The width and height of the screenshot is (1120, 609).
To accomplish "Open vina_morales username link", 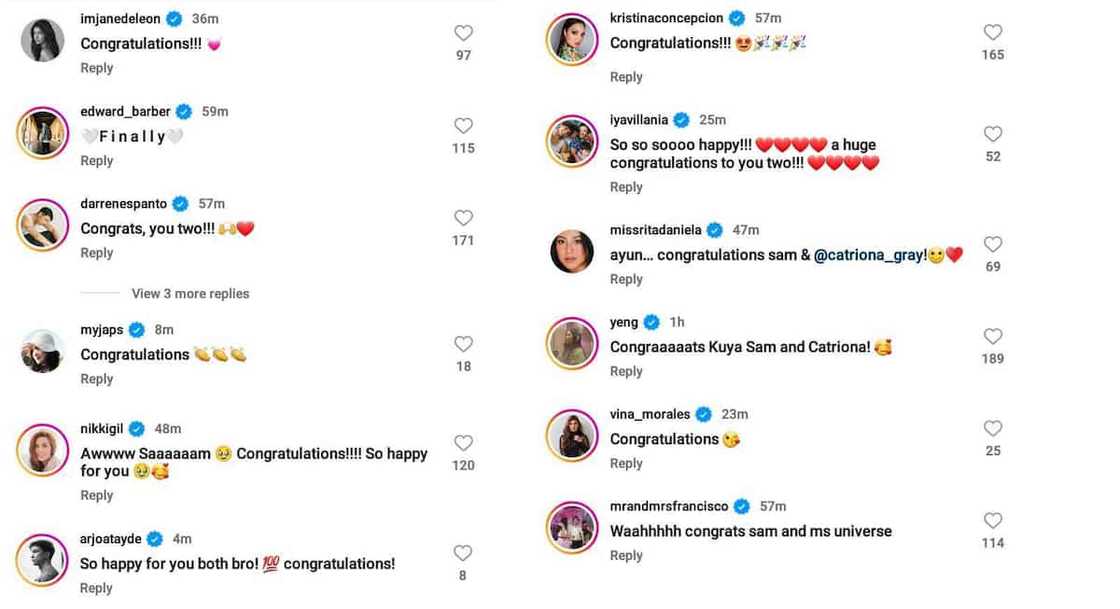I will [650, 414].
